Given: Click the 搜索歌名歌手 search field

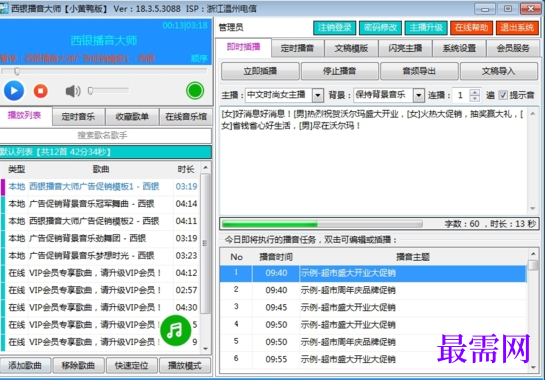Looking at the screenshot, I should 105,136.
